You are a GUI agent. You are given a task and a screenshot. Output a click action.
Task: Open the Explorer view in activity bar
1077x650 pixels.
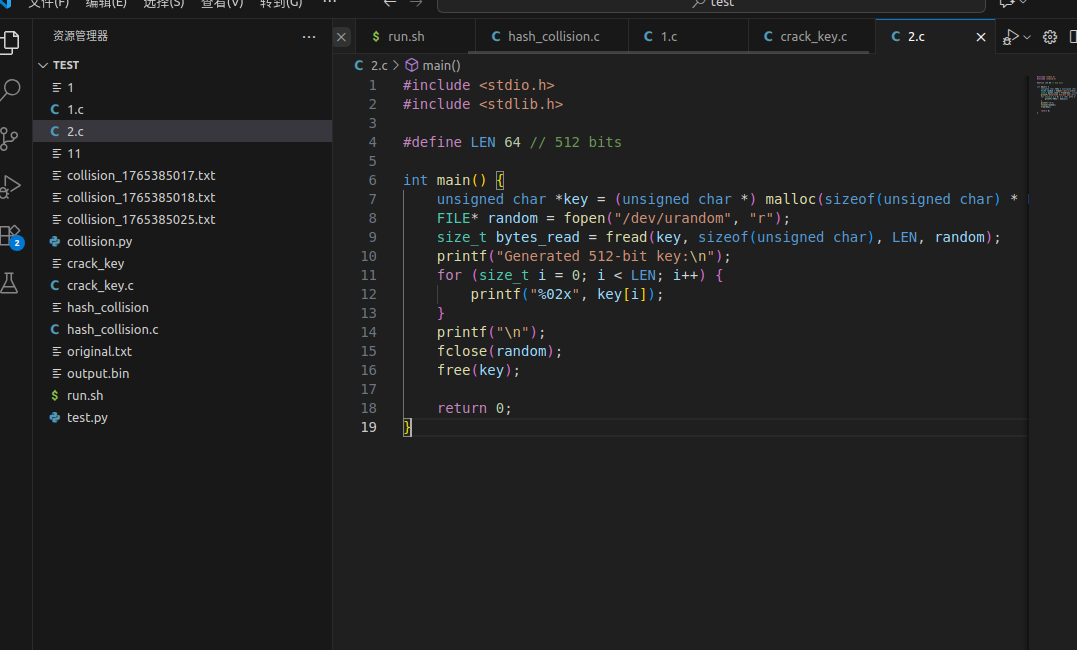click(10, 43)
